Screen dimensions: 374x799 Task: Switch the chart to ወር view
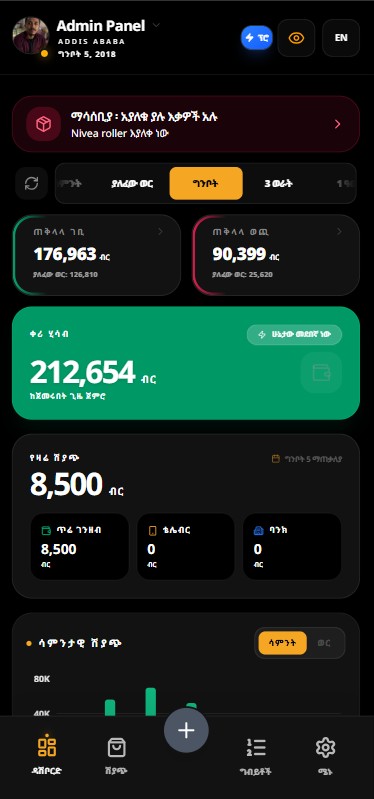pyautogui.click(x=324, y=643)
